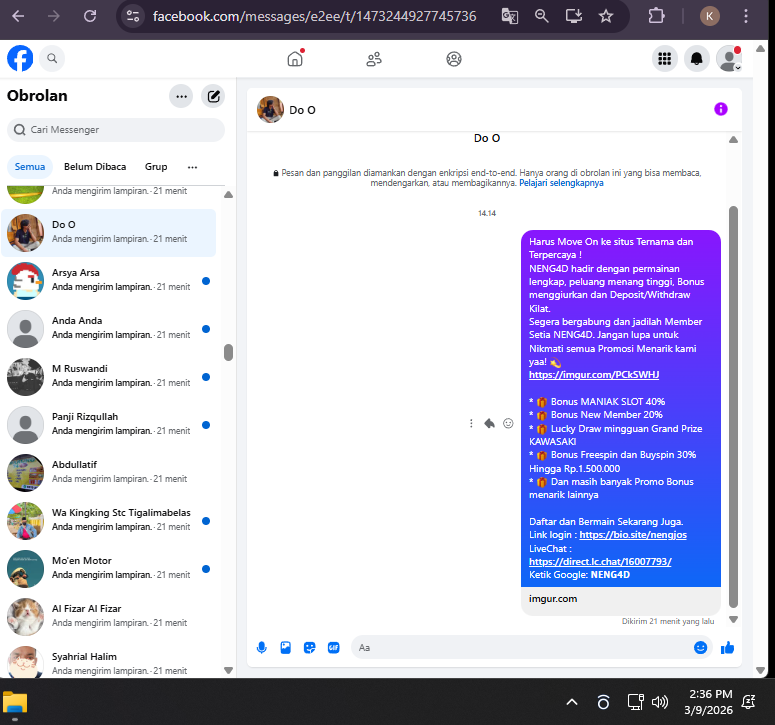Open browser extensions puzzle icon
Screen dimensions: 775x725
coord(656,16)
